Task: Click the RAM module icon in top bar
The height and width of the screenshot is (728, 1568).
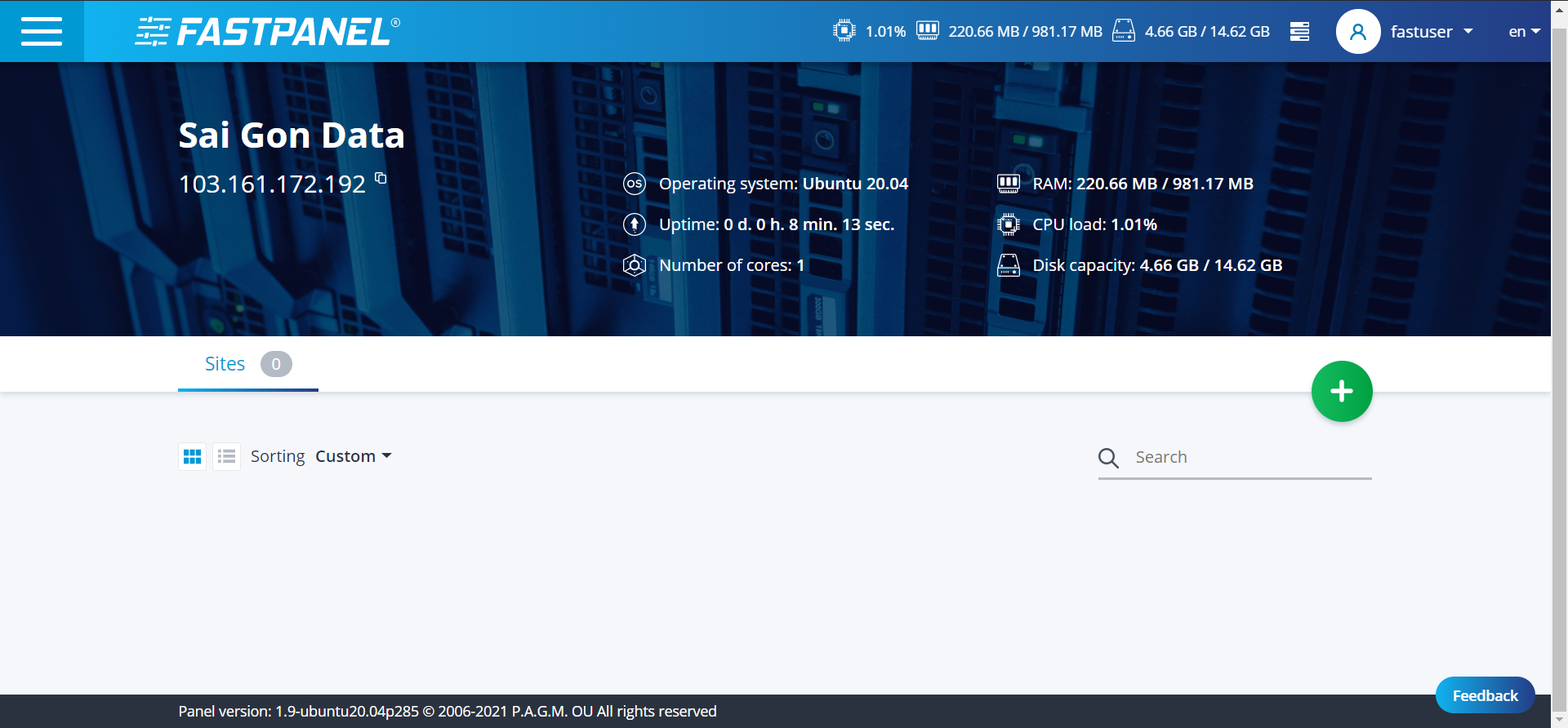Action: pyautogui.click(x=928, y=31)
